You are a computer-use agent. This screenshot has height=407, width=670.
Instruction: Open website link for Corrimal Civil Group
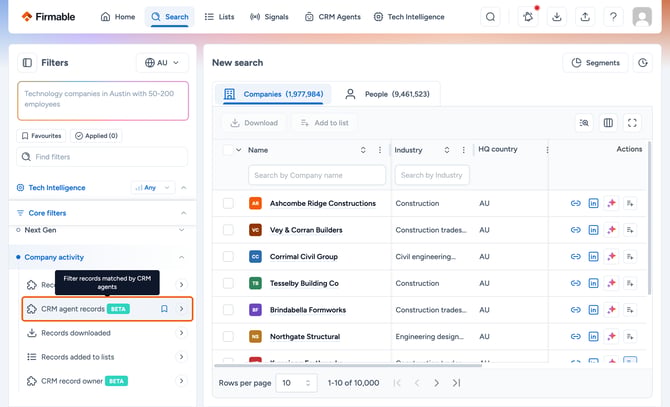[576, 257]
